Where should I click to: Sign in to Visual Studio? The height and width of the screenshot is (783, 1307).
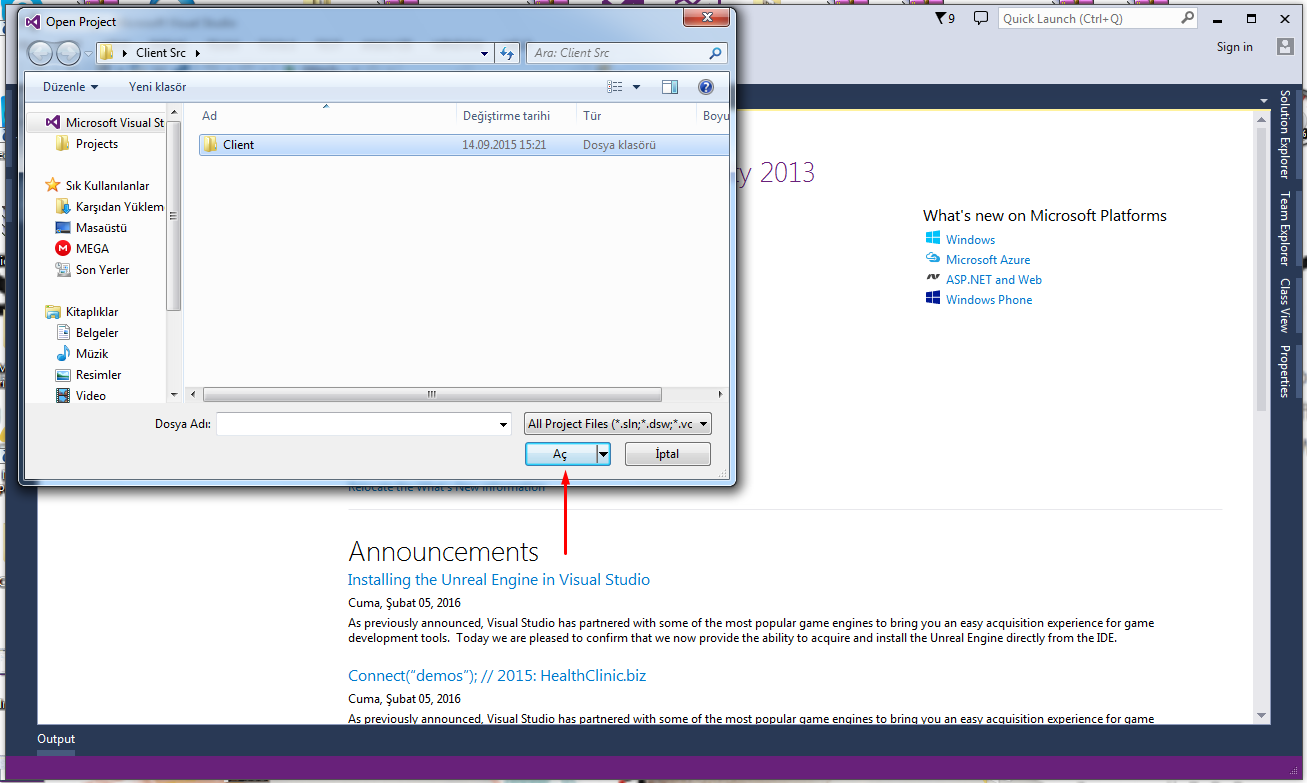(x=1234, y=47)
